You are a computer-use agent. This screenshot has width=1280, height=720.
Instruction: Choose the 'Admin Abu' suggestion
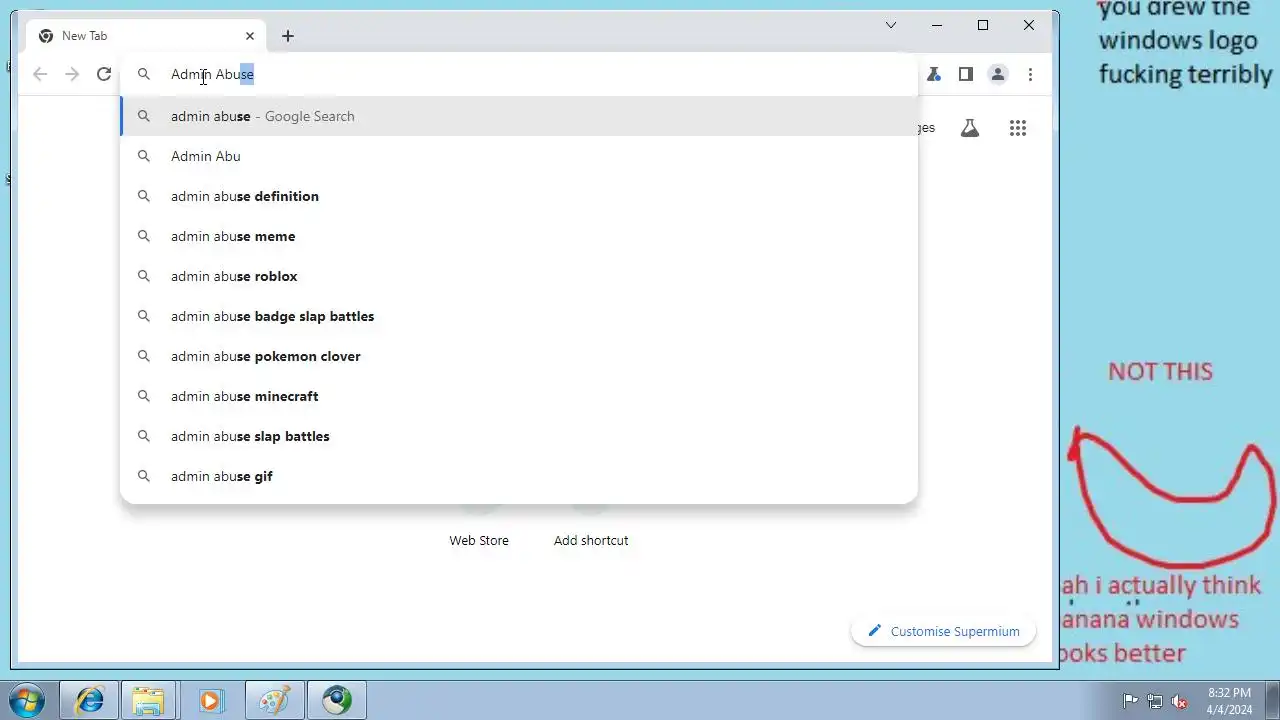519,156
